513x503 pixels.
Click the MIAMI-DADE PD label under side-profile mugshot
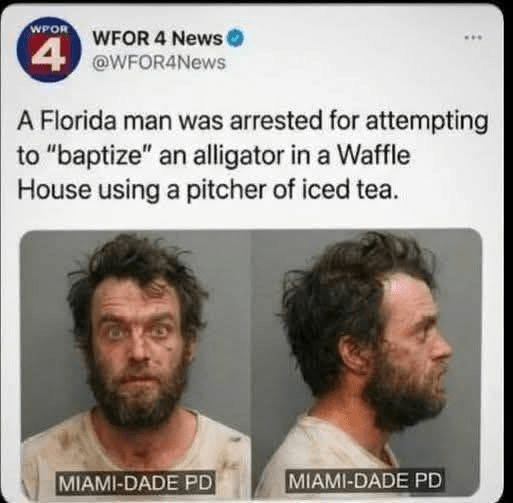365,481
